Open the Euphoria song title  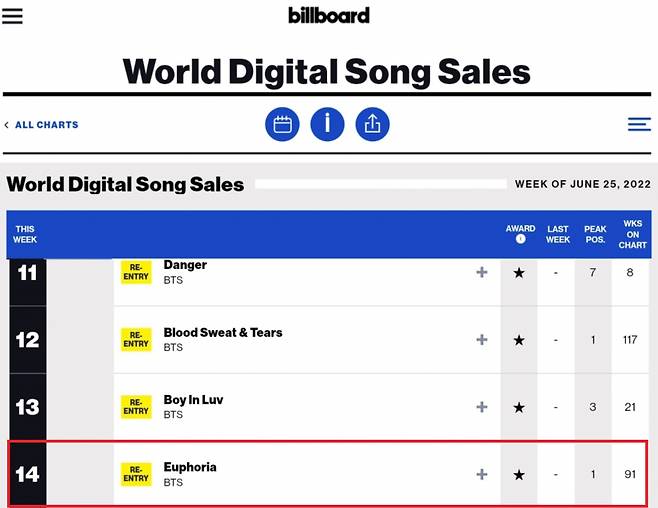[x=190, y=467]
